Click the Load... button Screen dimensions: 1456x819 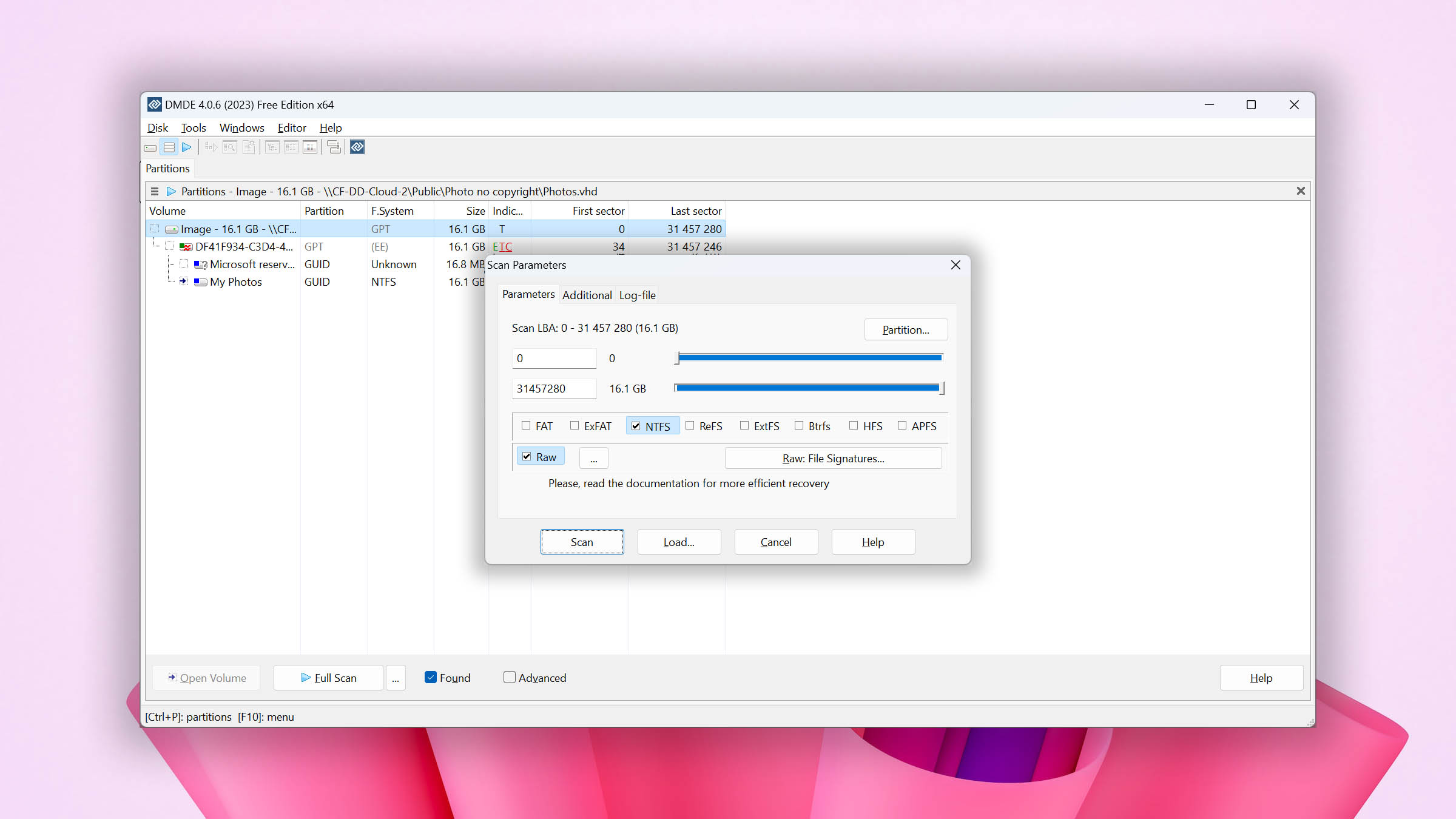click(679, 542)
